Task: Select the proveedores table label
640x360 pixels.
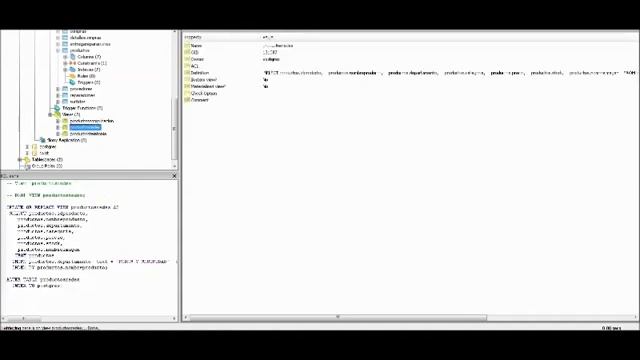Action: [x=81, y=89]
